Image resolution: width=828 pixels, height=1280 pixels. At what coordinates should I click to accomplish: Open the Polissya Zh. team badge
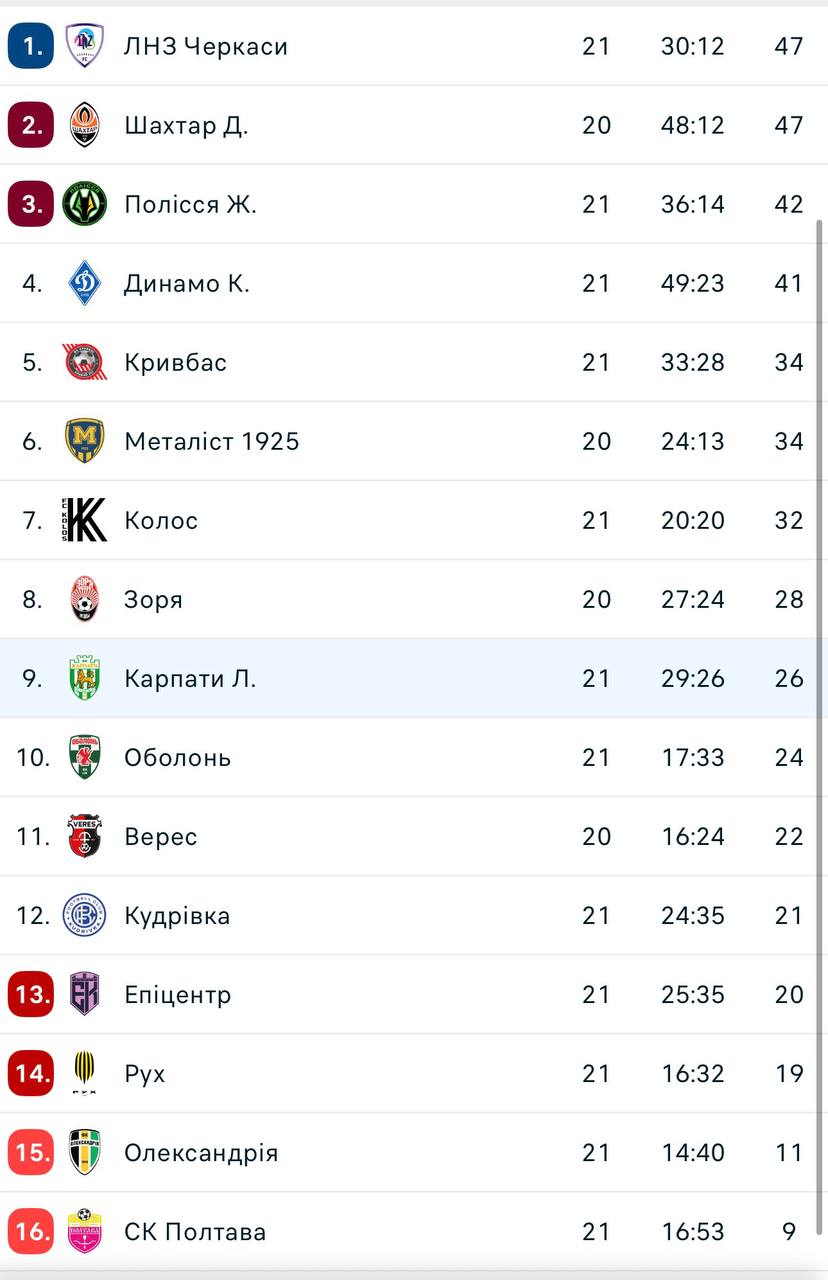point(84,204)
